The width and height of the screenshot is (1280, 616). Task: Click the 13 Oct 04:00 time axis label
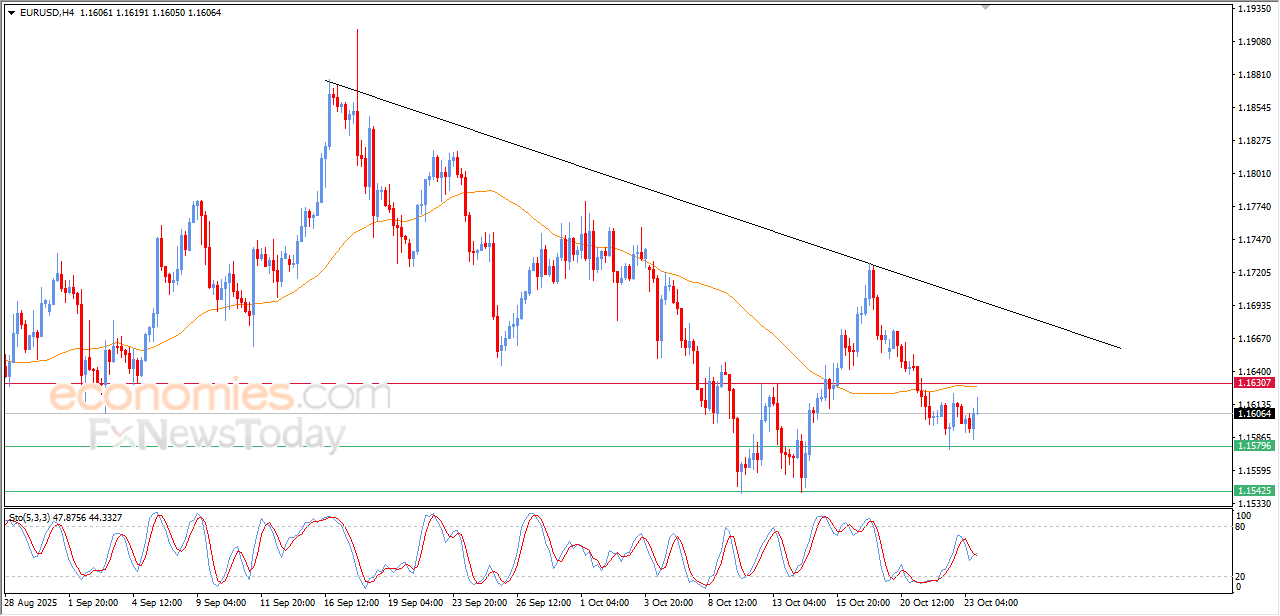(x=800, y=603)
